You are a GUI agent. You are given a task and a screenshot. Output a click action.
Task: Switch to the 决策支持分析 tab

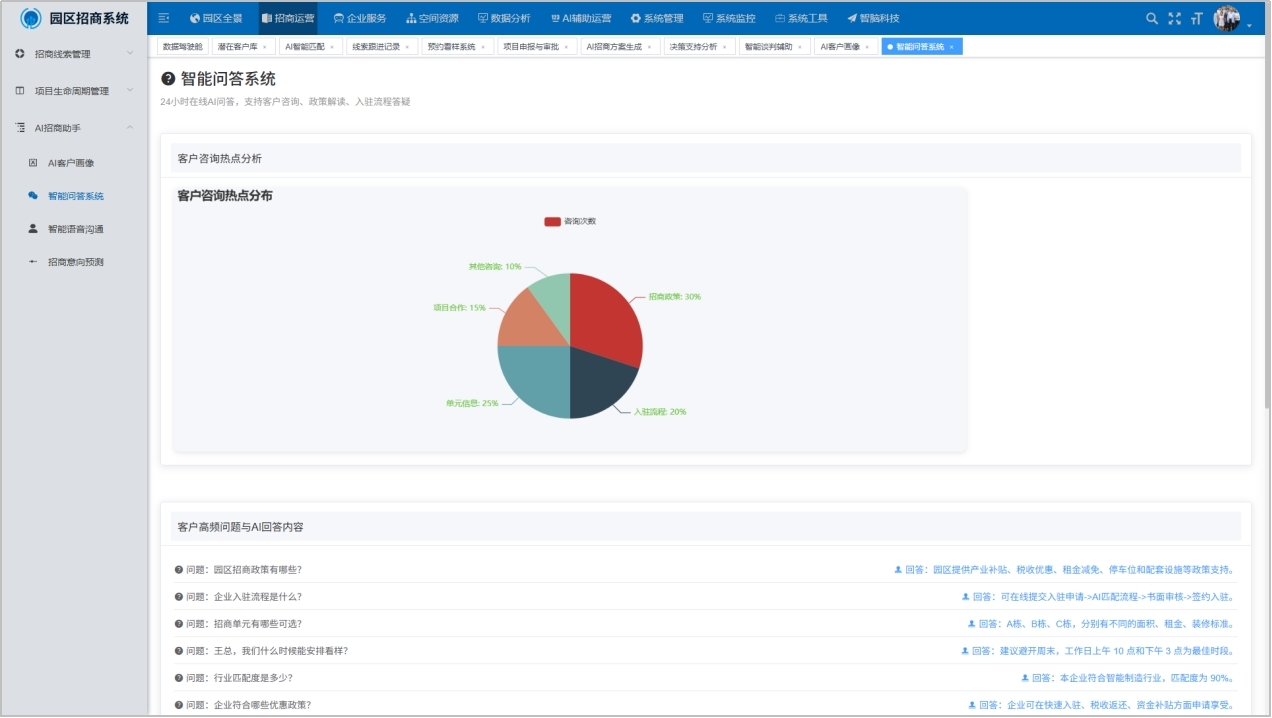pos(693,47)
